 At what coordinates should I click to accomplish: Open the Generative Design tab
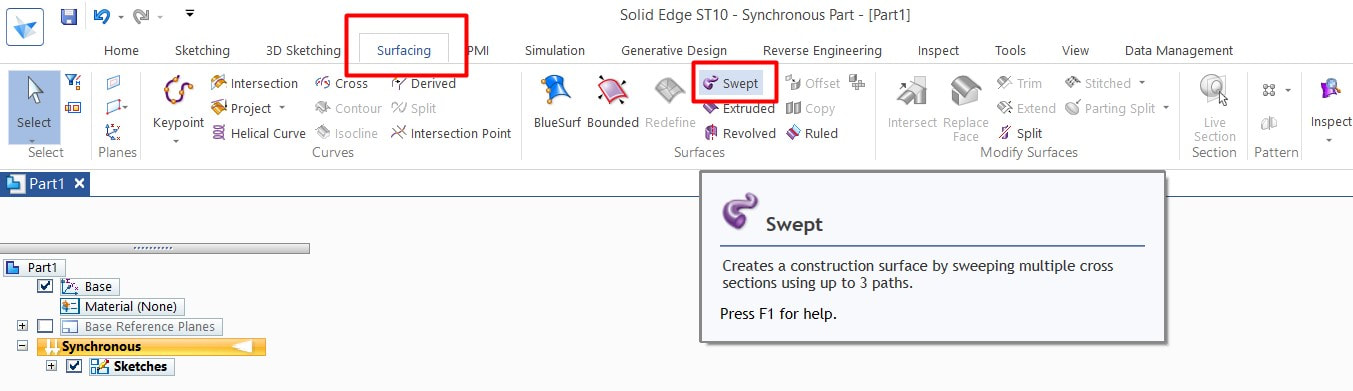[x=674, y=50]
